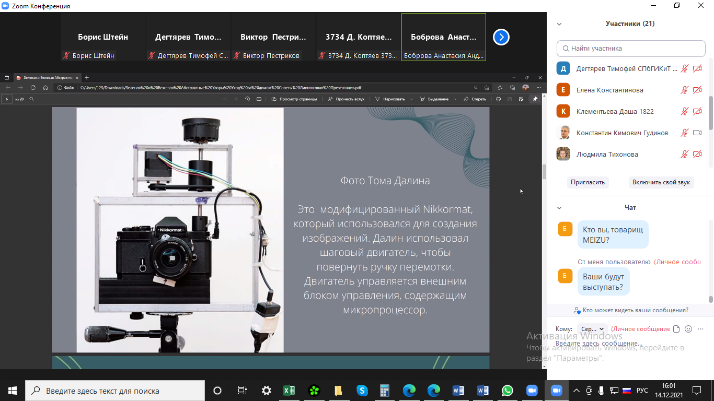The height and width of the screenshot is (401, 714).
Task: Click Людмила Тихонова camera-off icon
Action: [697, 154]
